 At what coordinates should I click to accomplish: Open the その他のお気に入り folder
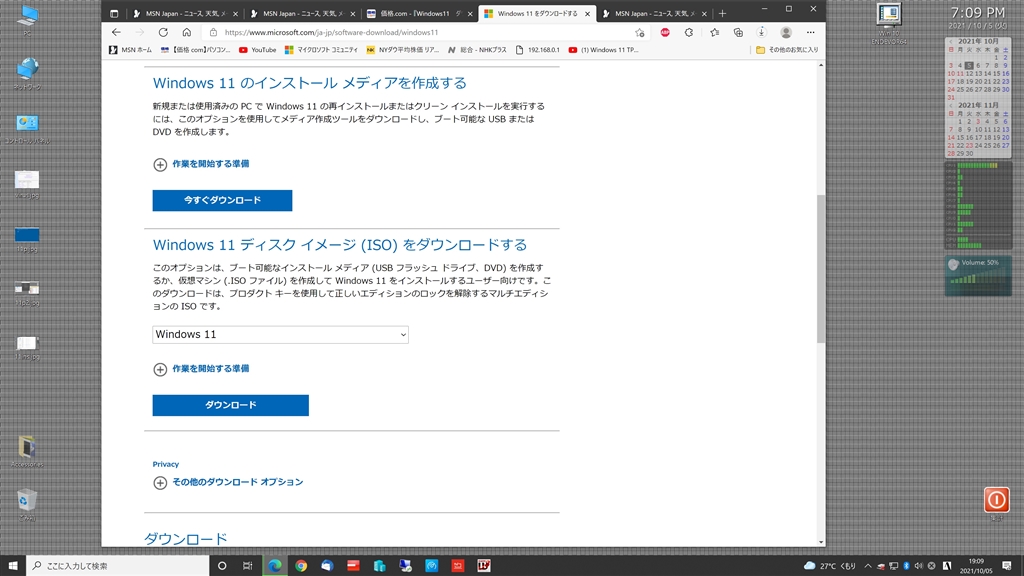[787, 50]
